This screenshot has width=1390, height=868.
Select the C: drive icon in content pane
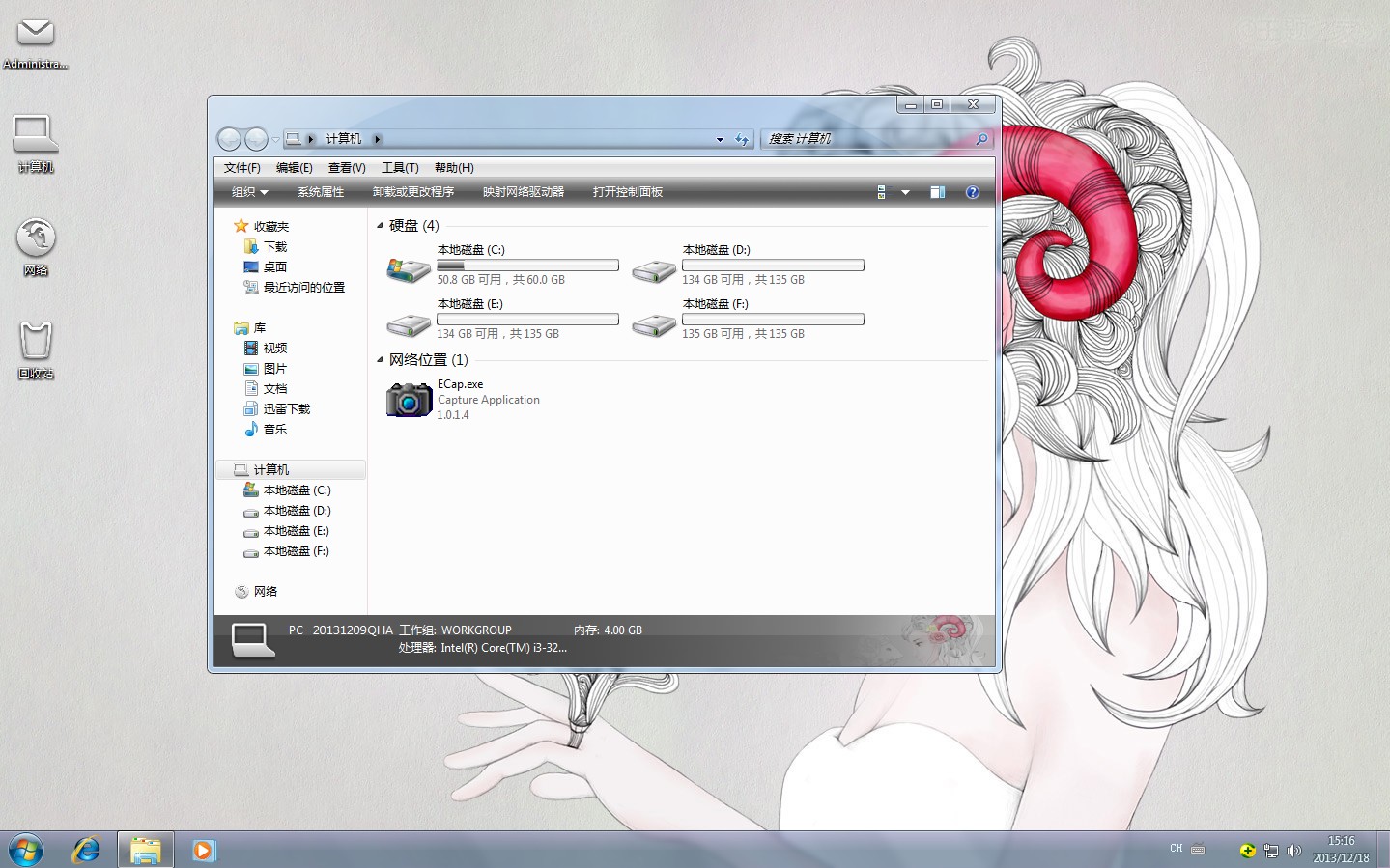(x=409, y=269)
